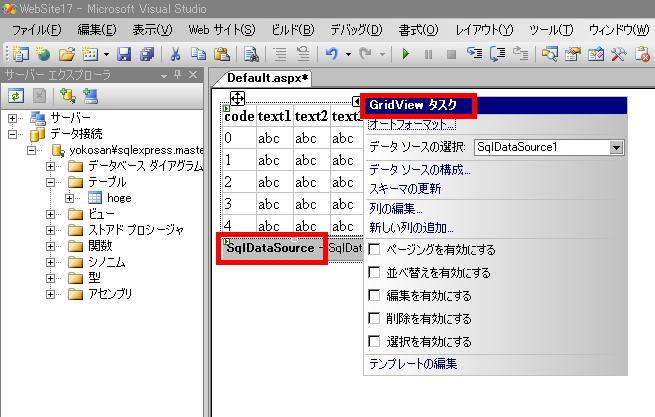Click the Break All pause icon
The image size is (655, 417).
428,54
